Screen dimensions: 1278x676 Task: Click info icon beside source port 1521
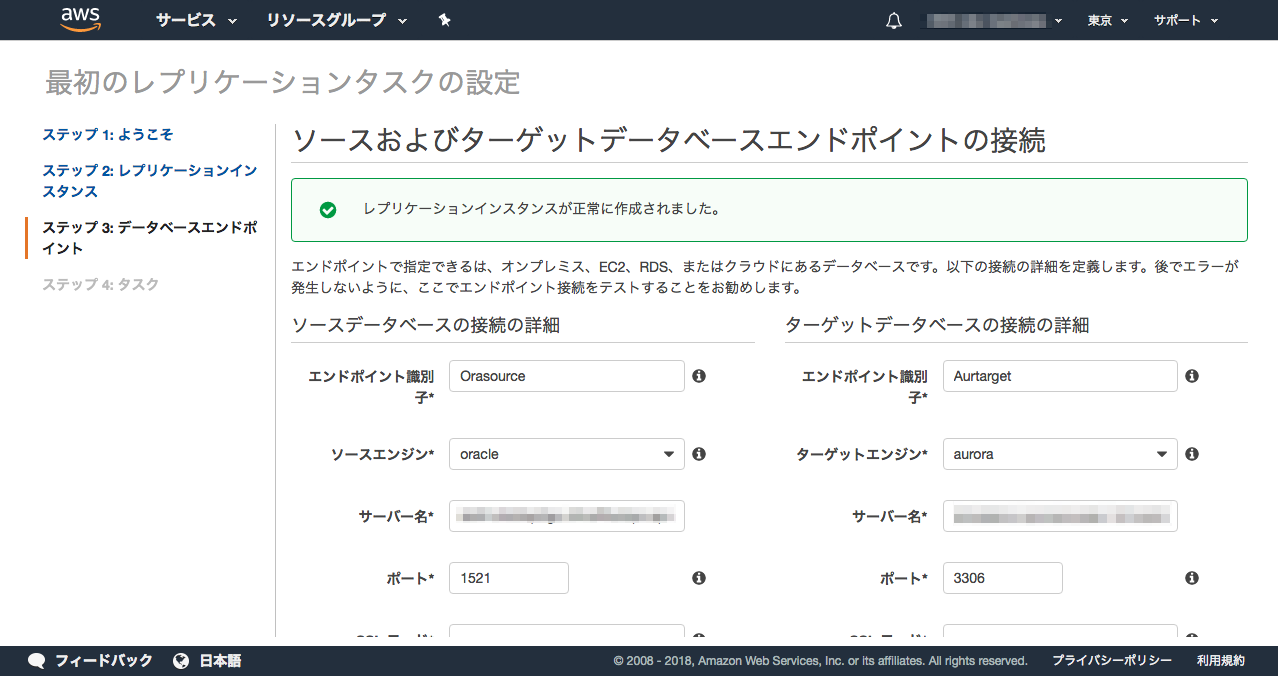tap(699, 578)
